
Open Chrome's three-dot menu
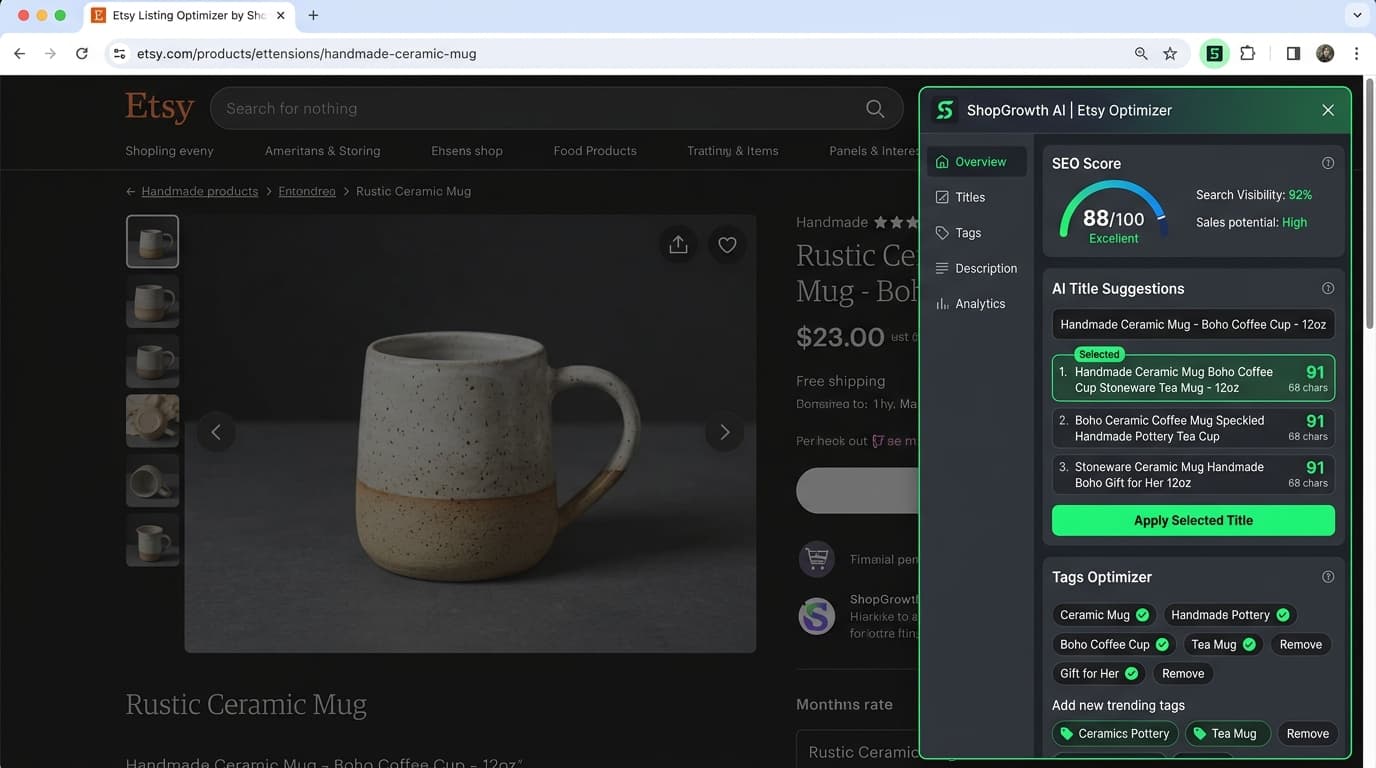(1356, 53)
